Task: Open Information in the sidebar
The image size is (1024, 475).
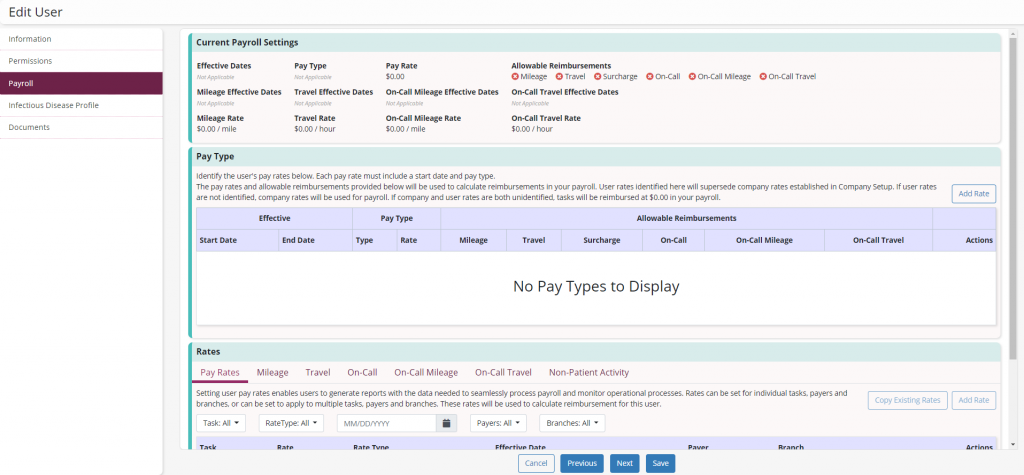Action: pos(81,39)
